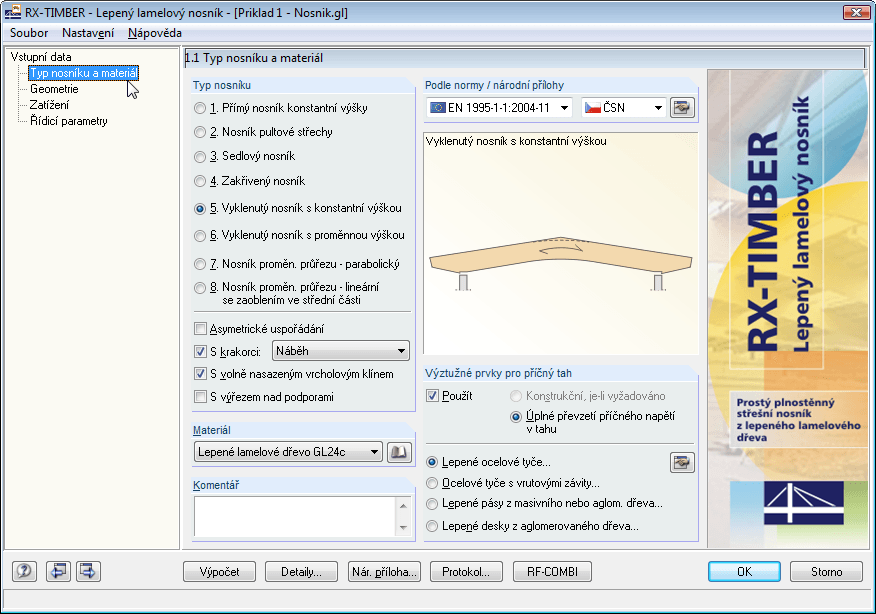This screenshot has width=876, height=614.
Task: Select Ocelové tyče s vrutovými závity option
Action: [432, 483]
